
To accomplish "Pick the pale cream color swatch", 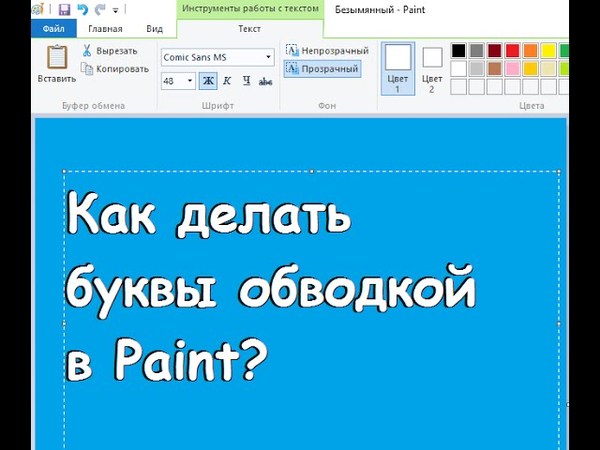I will 548,69.
